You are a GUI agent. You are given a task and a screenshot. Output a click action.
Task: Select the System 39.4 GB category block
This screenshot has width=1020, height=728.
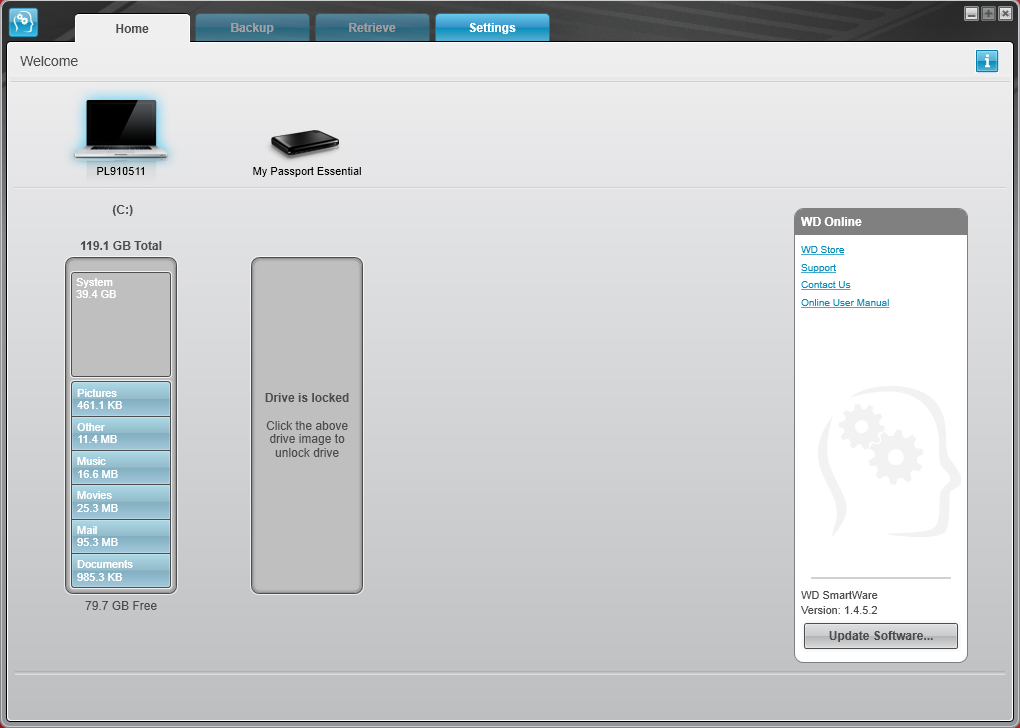(121, 325)
